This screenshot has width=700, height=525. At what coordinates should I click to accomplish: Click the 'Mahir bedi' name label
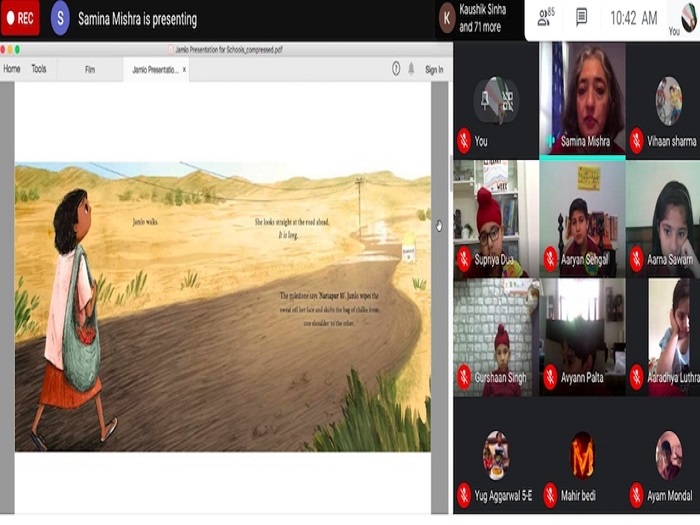(x=578, y=496)
